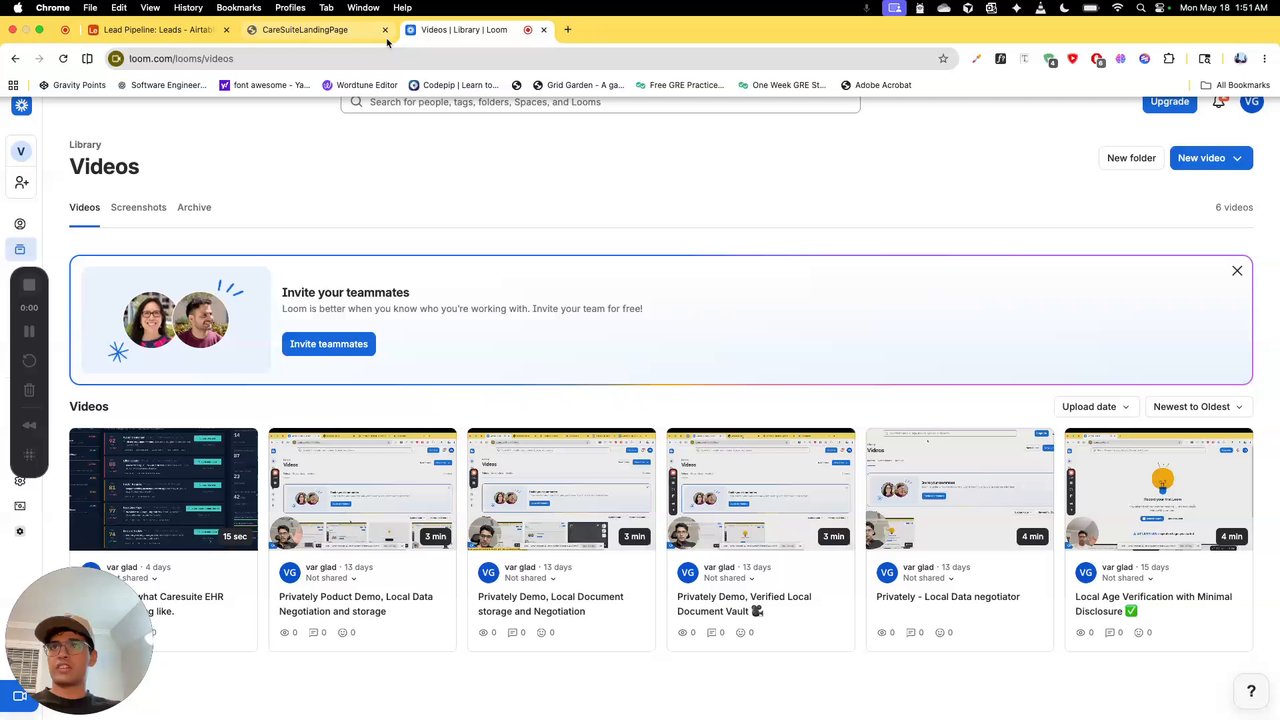
Task: Click the Invite teammates button
Action: click(329, 344)
